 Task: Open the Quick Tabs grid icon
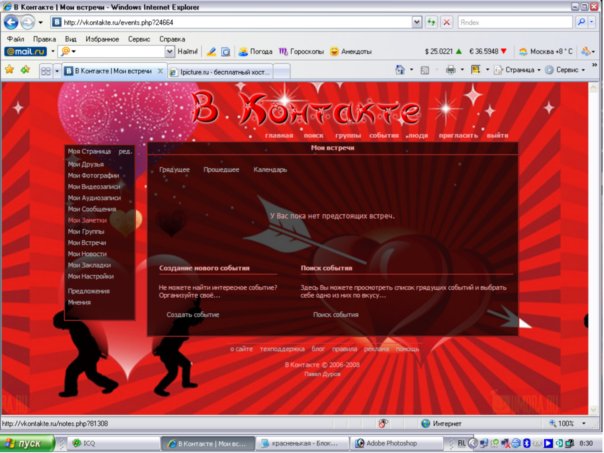click(x=46, y=71)
